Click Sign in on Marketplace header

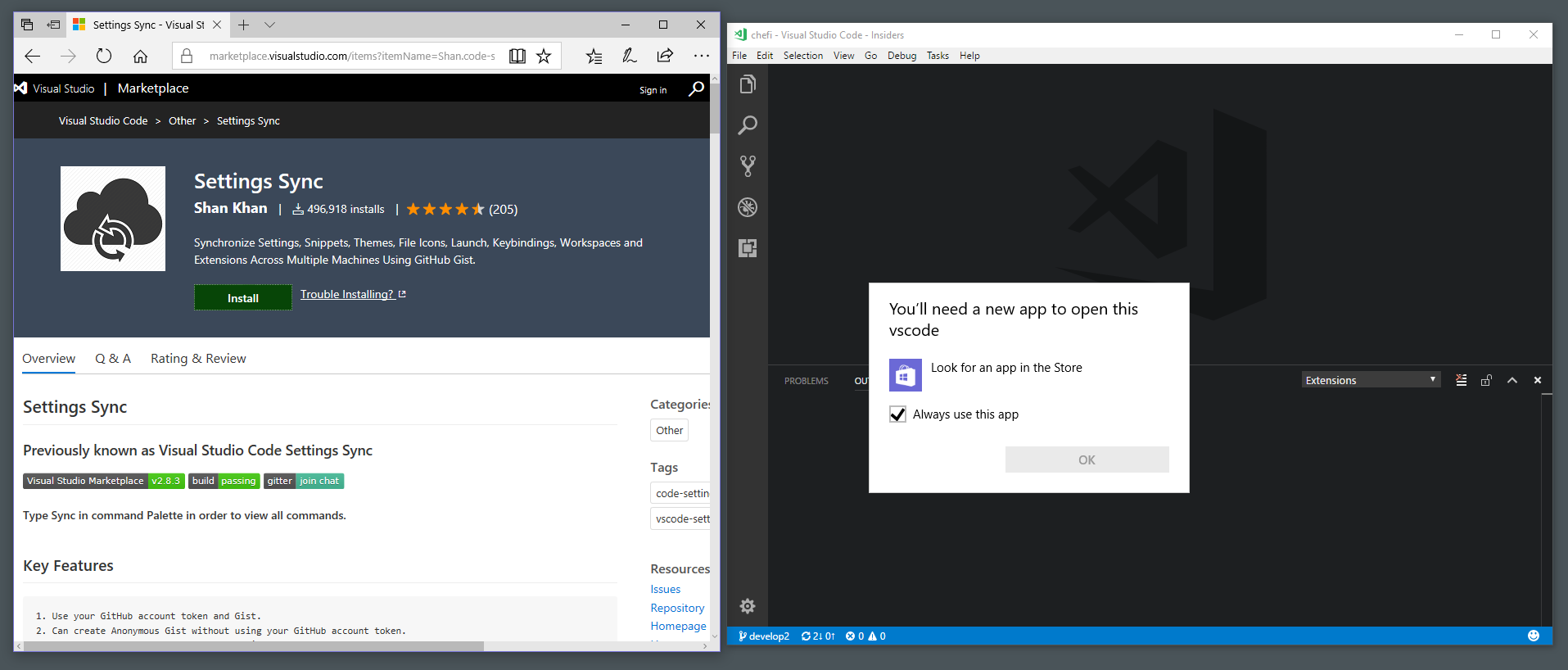click(x=653, y=90)
